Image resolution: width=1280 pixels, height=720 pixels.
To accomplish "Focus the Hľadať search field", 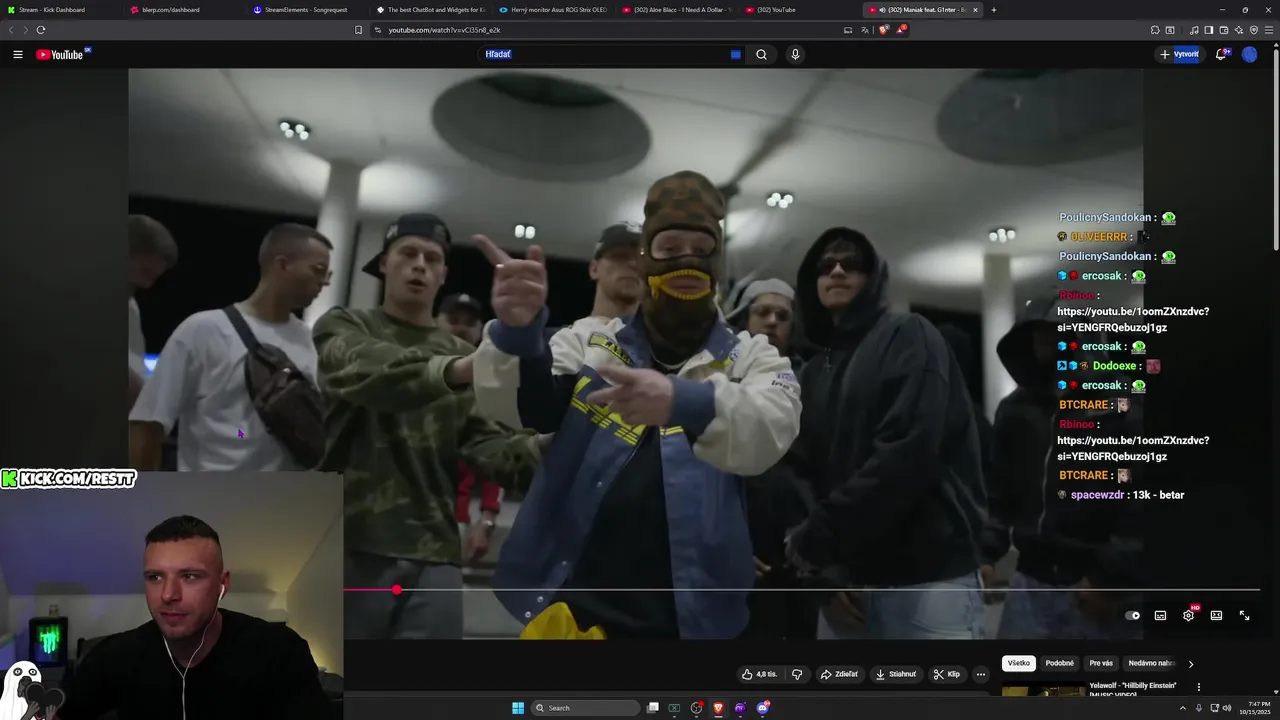I will tap(612, 55).
